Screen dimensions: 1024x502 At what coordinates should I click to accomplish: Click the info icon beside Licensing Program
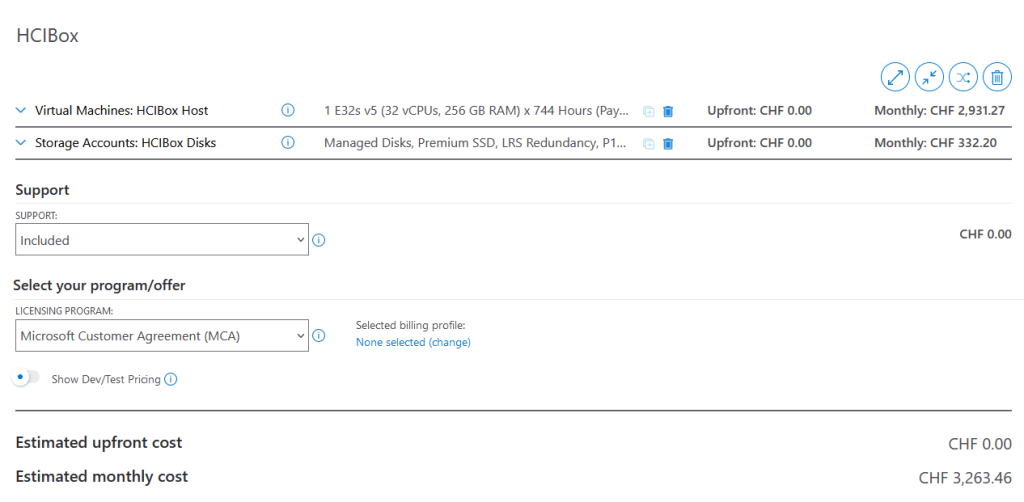[319, 336]
